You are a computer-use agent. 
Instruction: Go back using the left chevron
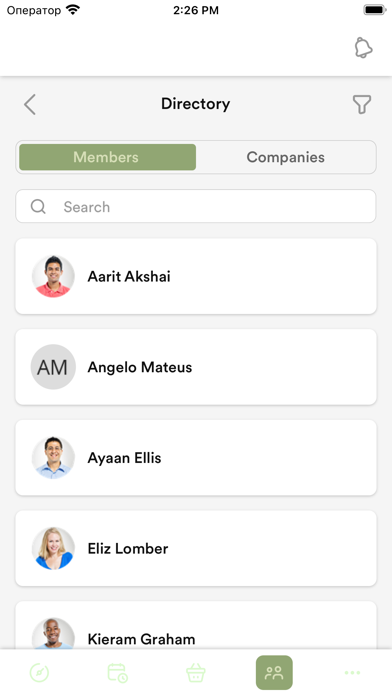click(30, 105)
